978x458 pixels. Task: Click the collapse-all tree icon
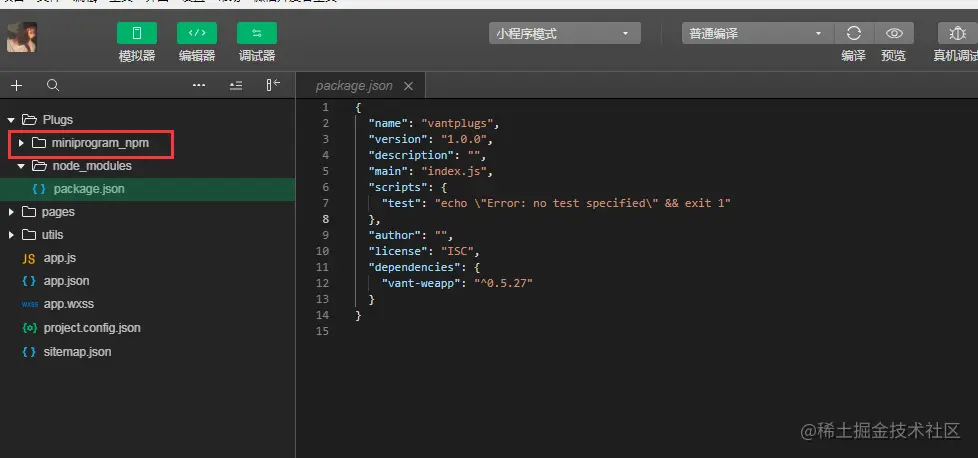point(236,85)
